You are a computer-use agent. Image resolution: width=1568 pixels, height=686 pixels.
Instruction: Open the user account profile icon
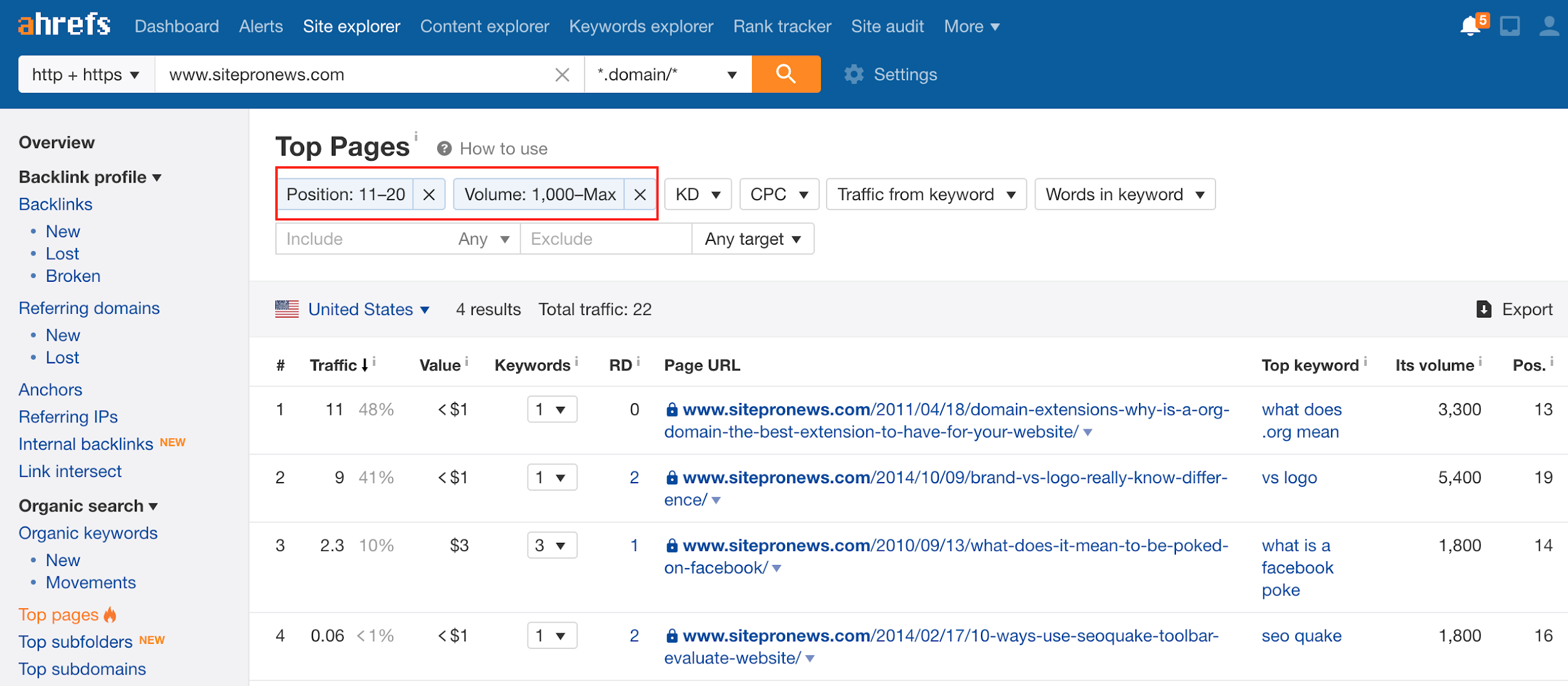tap(1549, 26)
